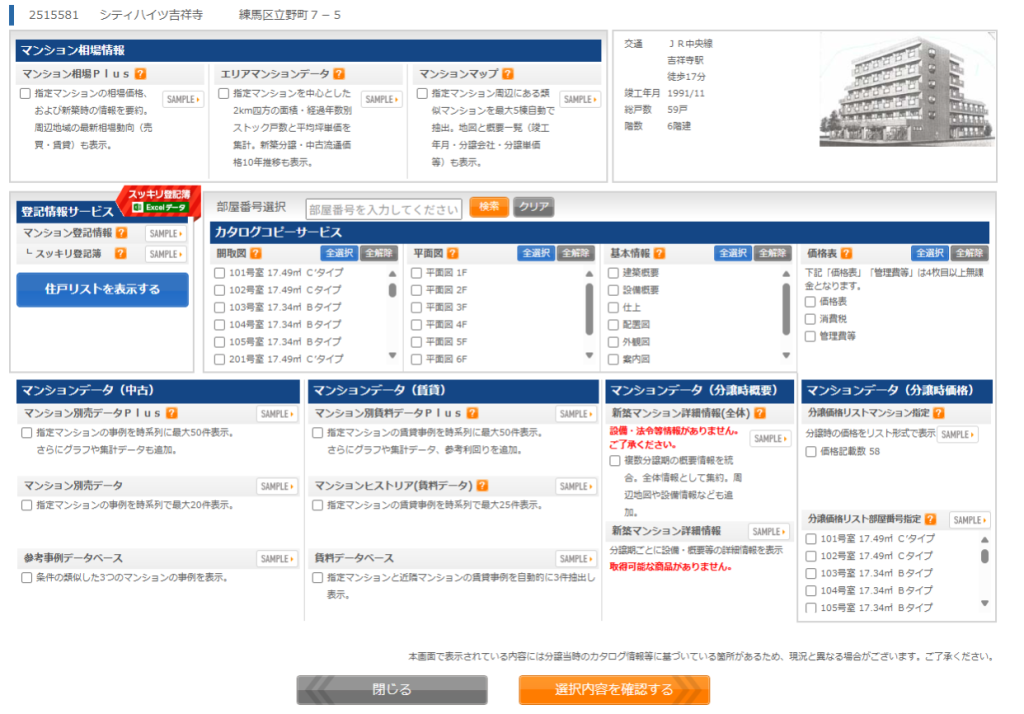Click help icon next to 価格表 header
Image resolution: width=1024 pixels, height=714 pixels.
pyautogui.click(x=844, y=253)
